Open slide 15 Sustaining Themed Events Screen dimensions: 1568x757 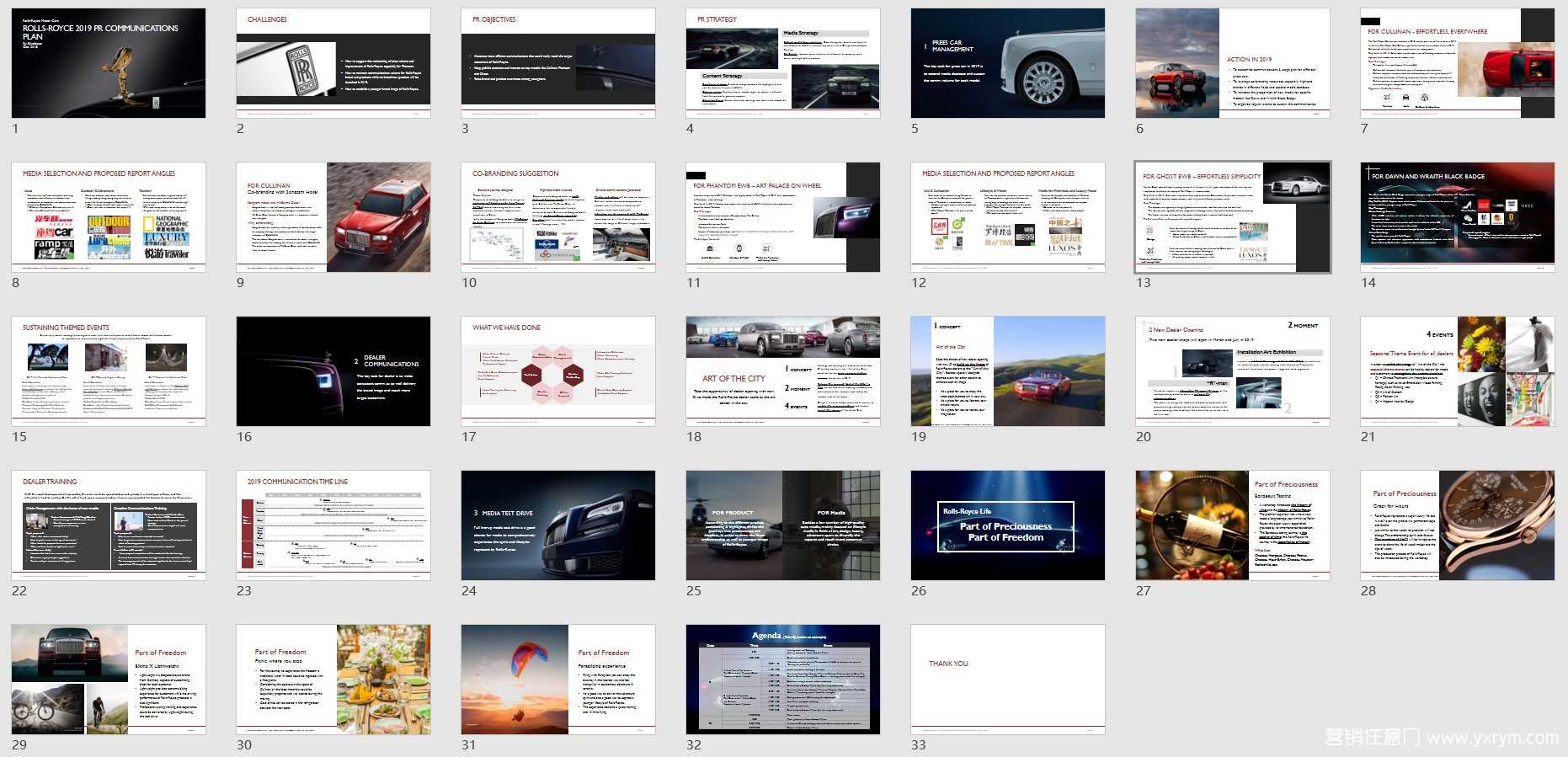click(109, 371)
